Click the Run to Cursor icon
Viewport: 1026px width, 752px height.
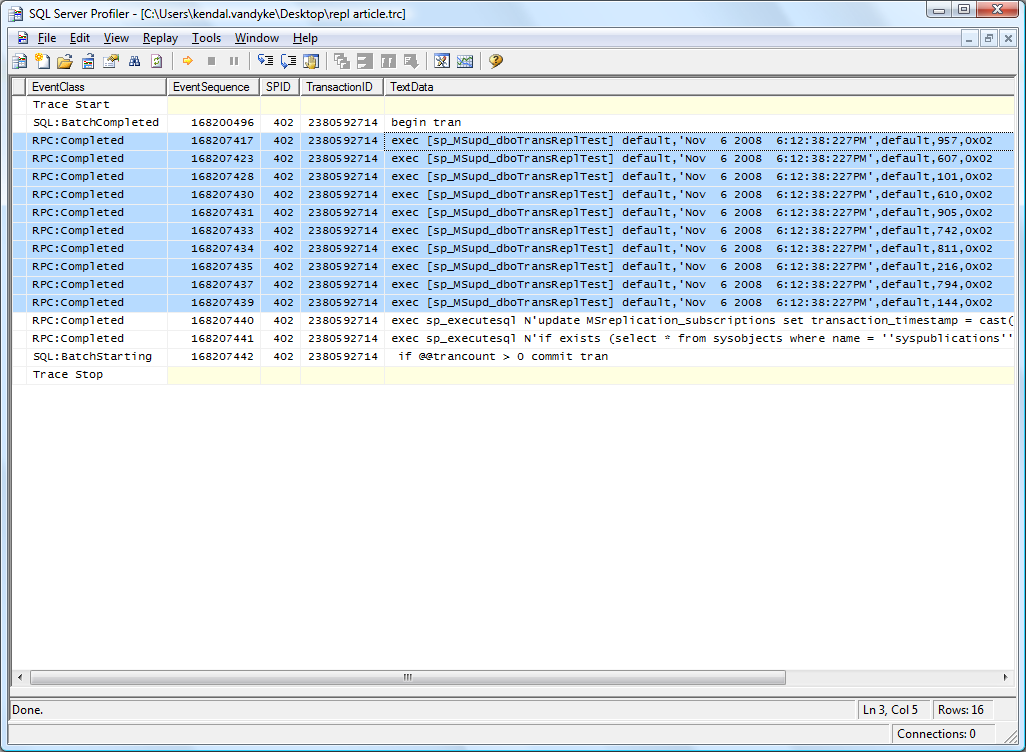coord(288,62)
